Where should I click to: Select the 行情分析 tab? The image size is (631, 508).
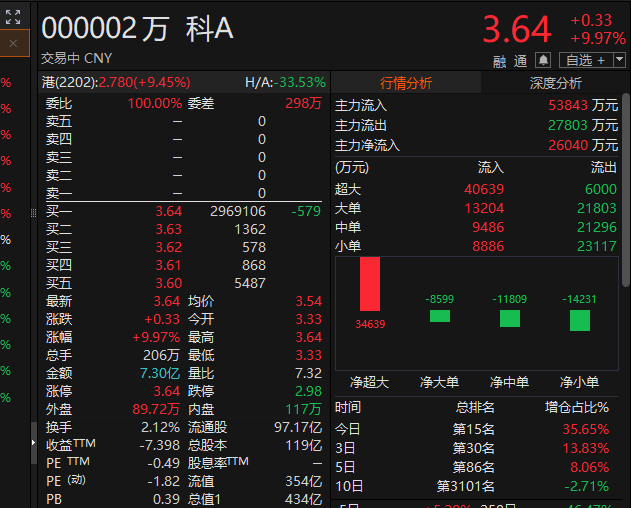click(x=406, y=83)
